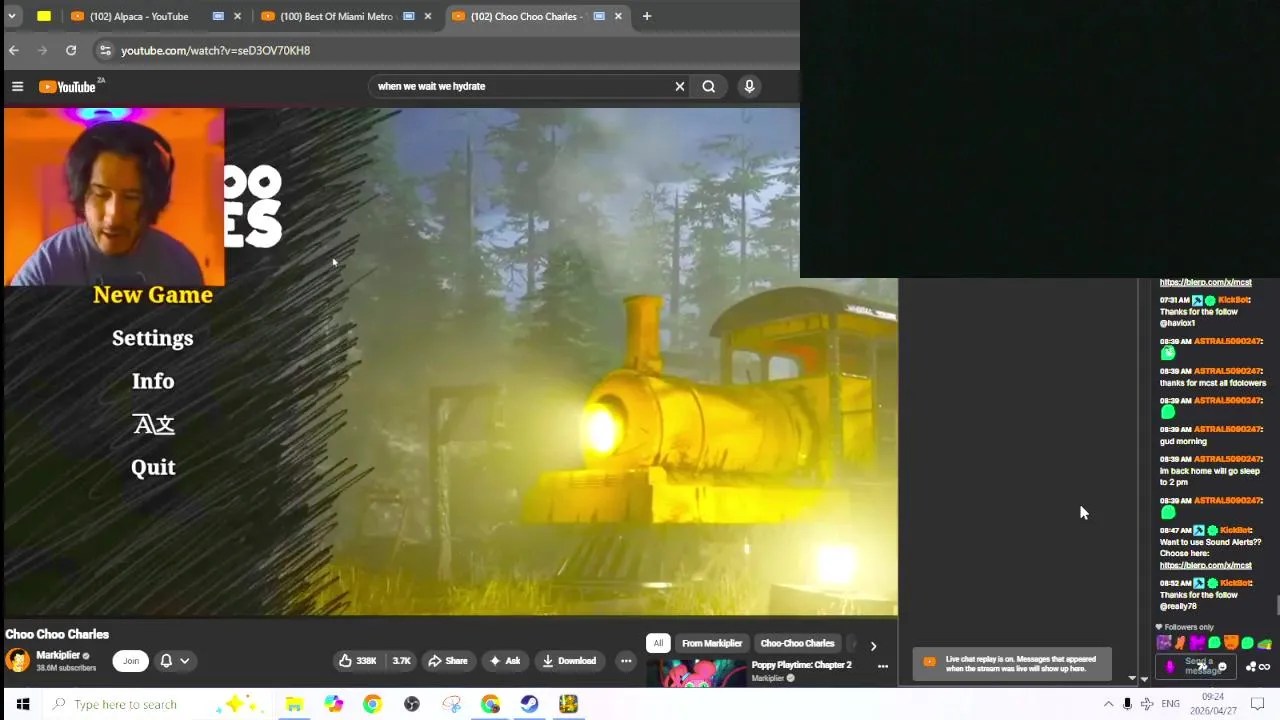
Task: Open a new browser tab
Action: [x=647, y=16]
